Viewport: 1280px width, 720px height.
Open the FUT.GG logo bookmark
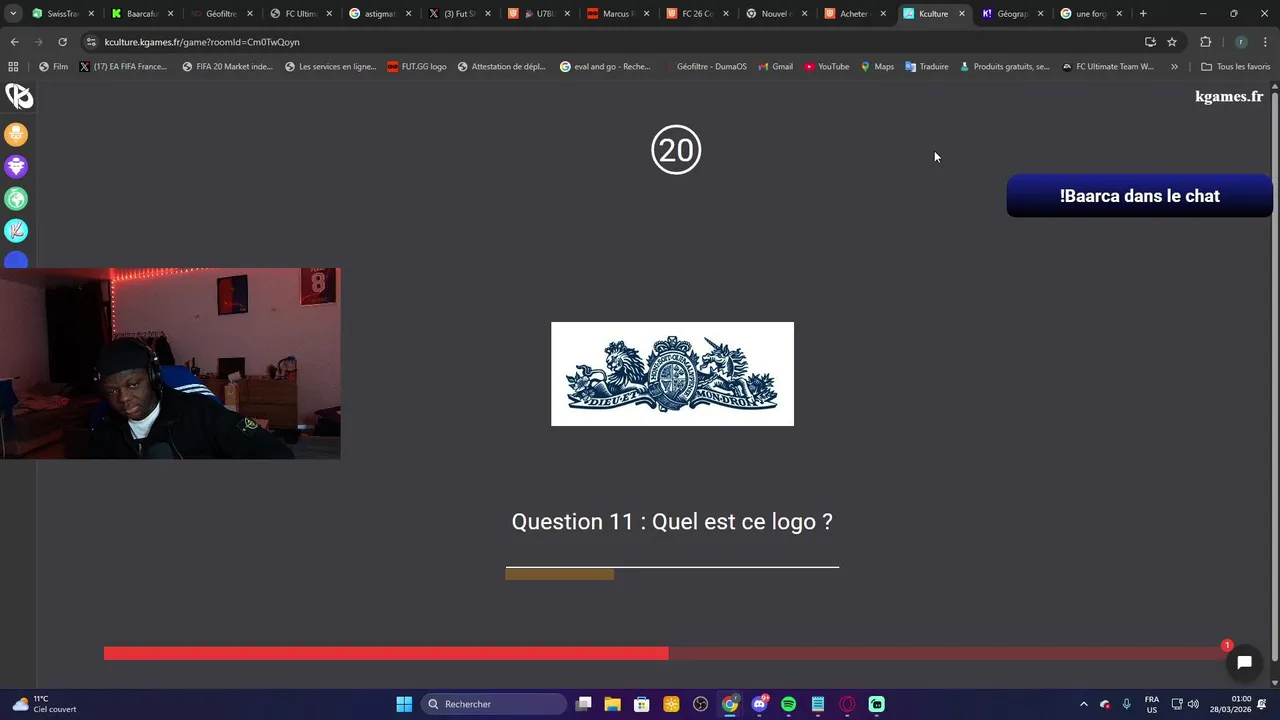[416, 67]
